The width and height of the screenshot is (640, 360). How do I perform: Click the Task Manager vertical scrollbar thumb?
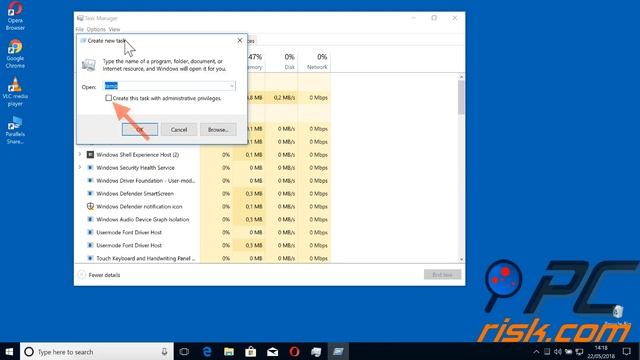(x=461, y=97)
